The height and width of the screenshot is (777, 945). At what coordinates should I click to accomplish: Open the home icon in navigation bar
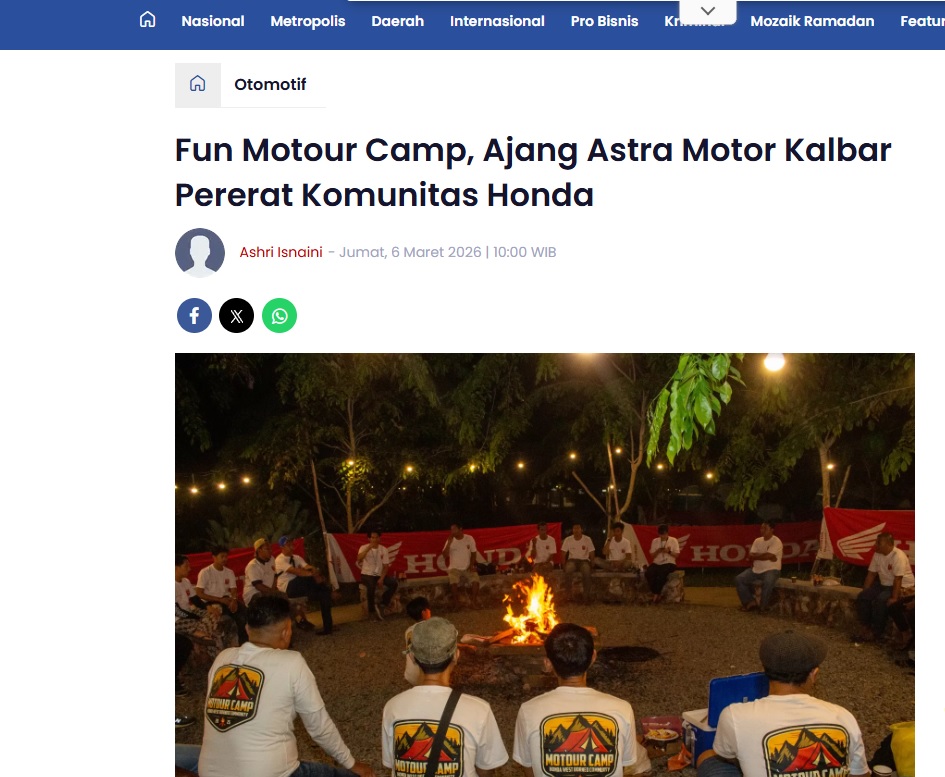coord(148,20)
